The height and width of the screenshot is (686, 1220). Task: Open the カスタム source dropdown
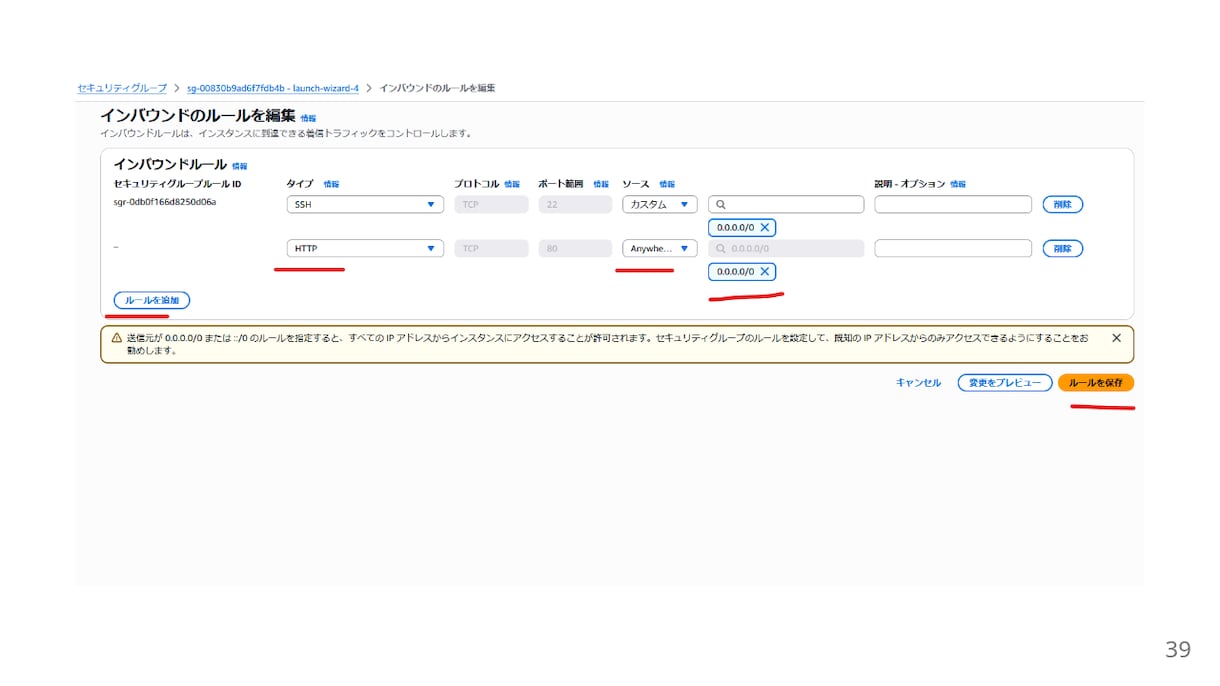659,204
